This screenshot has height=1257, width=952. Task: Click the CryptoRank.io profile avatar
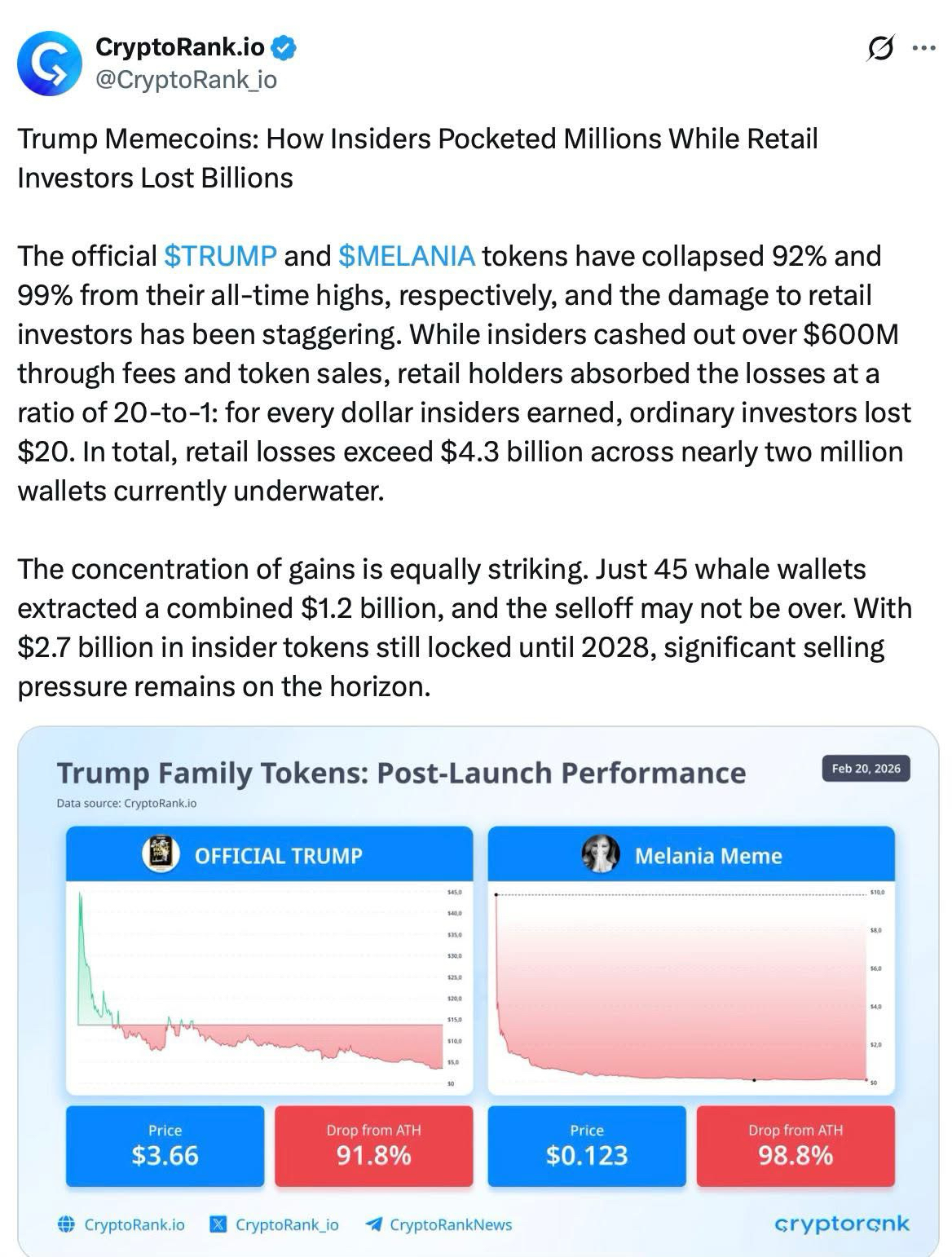pyautogui.click(x=50, y=64)
